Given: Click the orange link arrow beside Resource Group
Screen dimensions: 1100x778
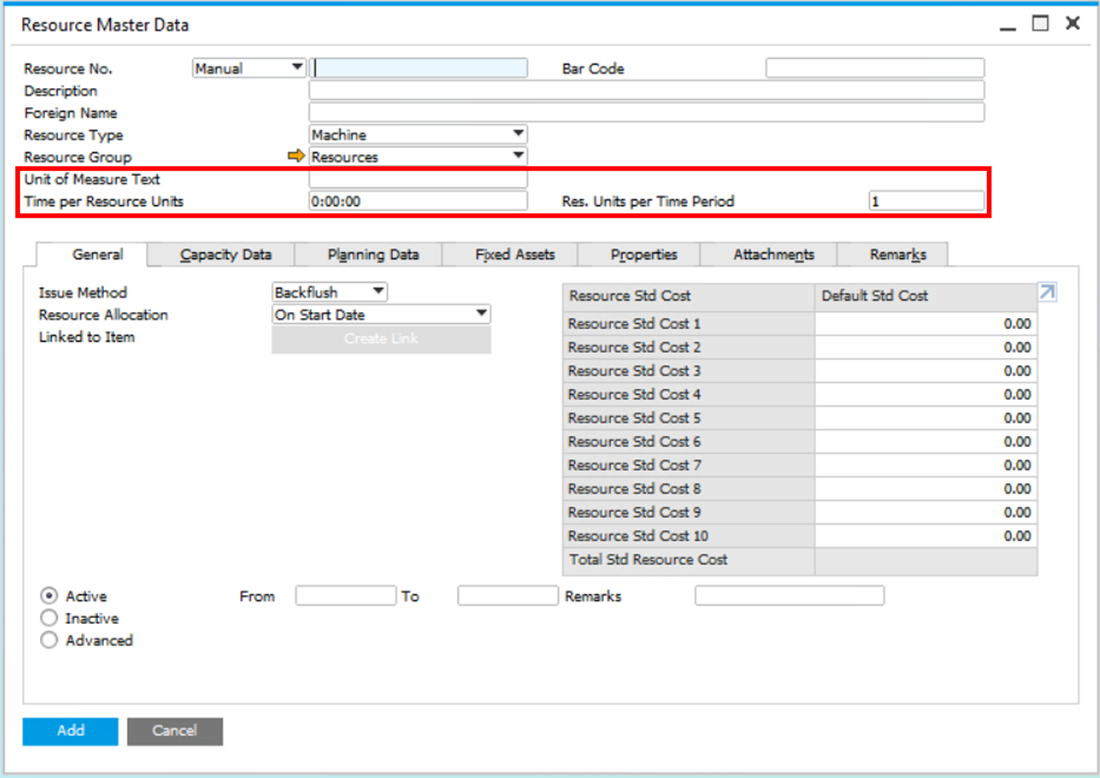Looking at the screenshot, I should pos(296,156).
